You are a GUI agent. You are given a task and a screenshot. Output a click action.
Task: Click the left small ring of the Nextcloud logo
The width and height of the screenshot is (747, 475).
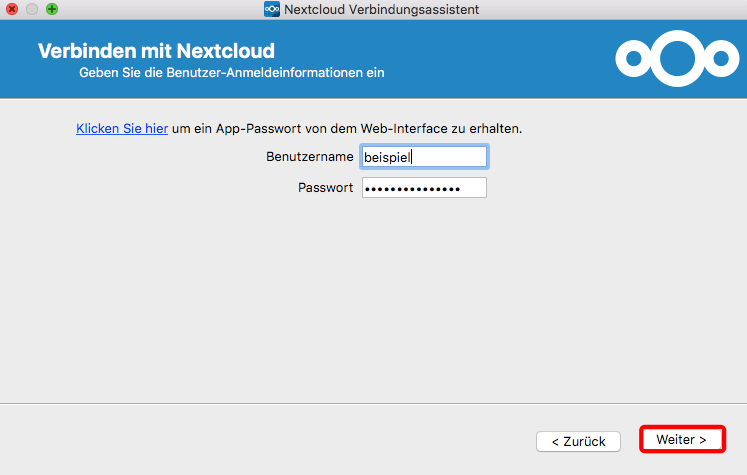[x=634, y=59]
